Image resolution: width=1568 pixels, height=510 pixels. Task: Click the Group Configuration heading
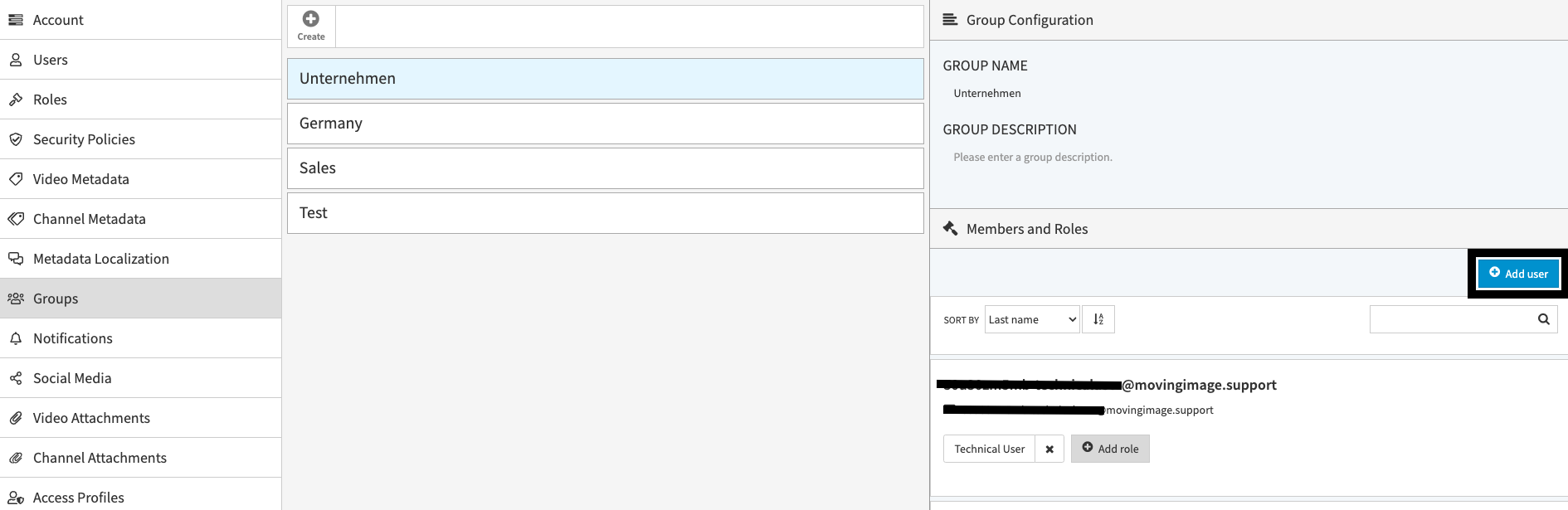(x=1030, y=20)
